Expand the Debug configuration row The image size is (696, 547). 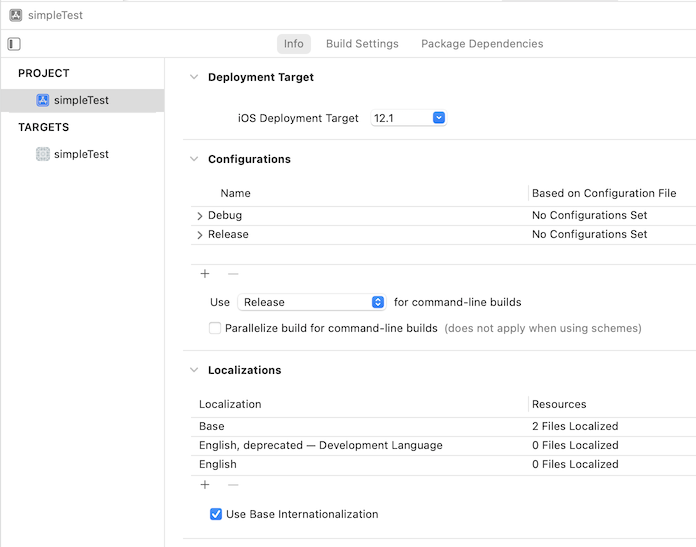pos(200,216)
